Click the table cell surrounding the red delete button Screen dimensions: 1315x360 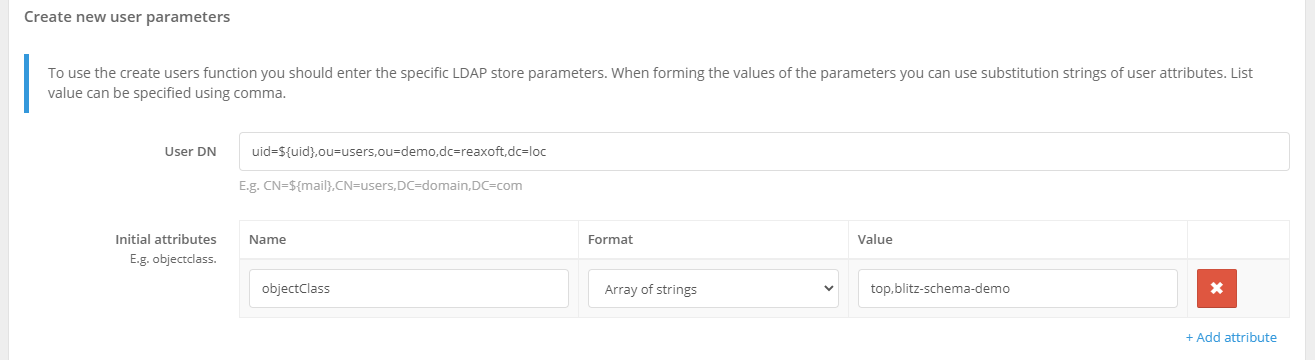[x=1238, y=288]
